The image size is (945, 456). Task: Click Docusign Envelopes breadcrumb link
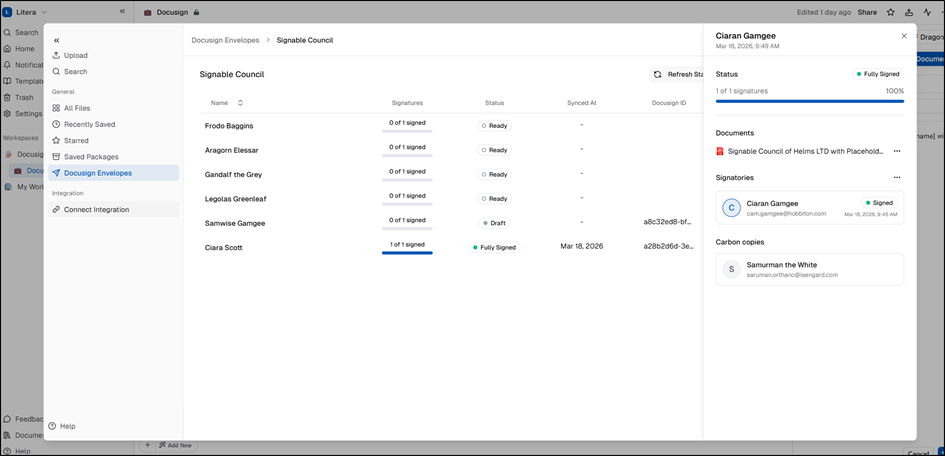(225, 40)
